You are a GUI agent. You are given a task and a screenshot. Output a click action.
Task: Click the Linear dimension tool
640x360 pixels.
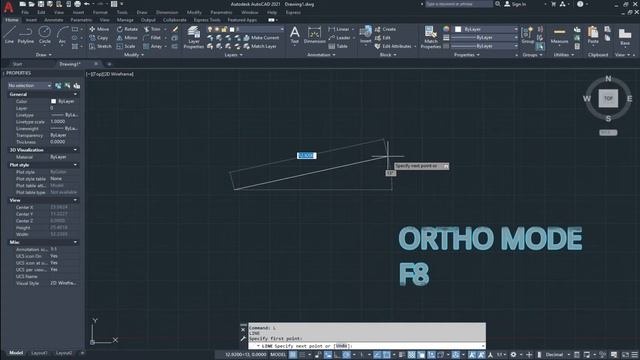coord(339,29)
